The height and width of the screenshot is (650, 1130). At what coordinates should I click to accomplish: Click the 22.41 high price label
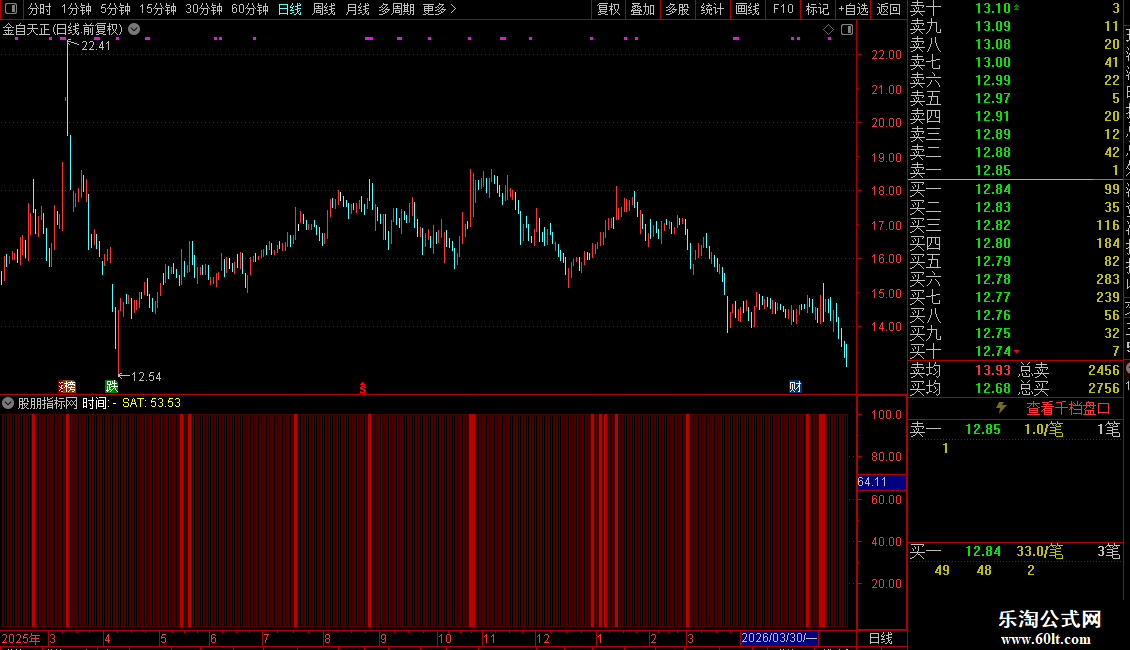point(96,45)
